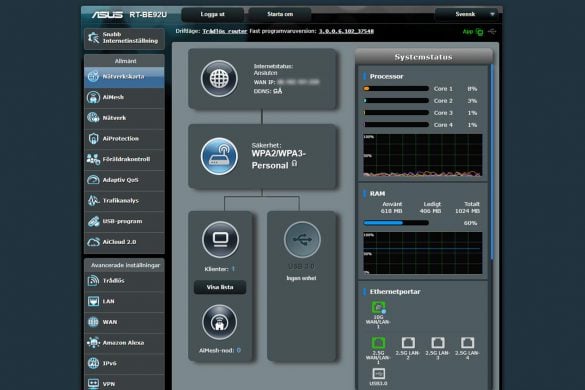Click the internet globe icon
Viewport: 585px width, 390px height.
pyautogui.click(x=219, y=79)
